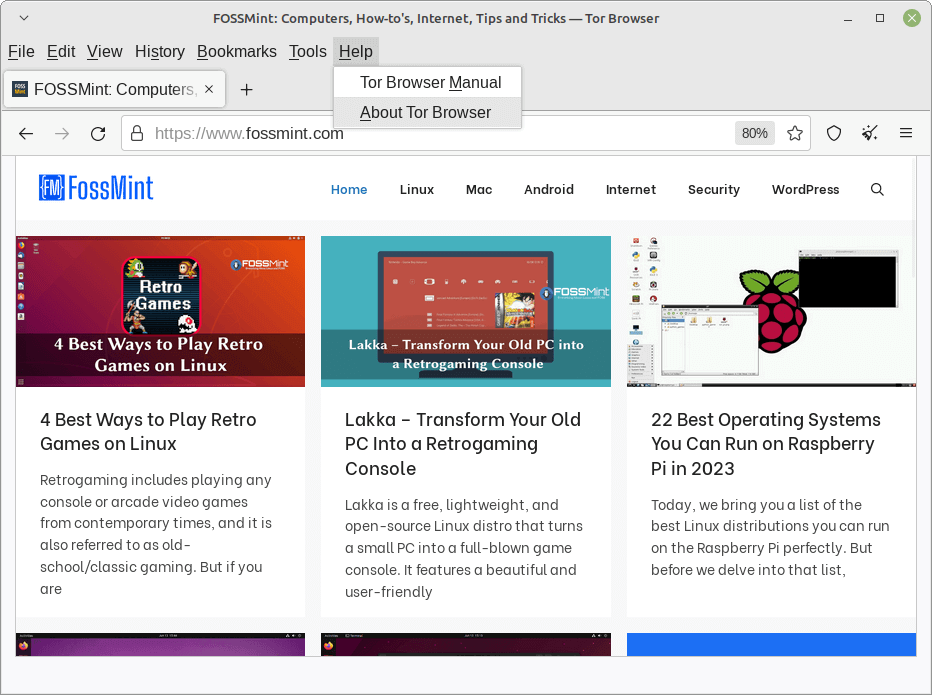Close the FOSSMint browser tab

(x=209, y=89)
